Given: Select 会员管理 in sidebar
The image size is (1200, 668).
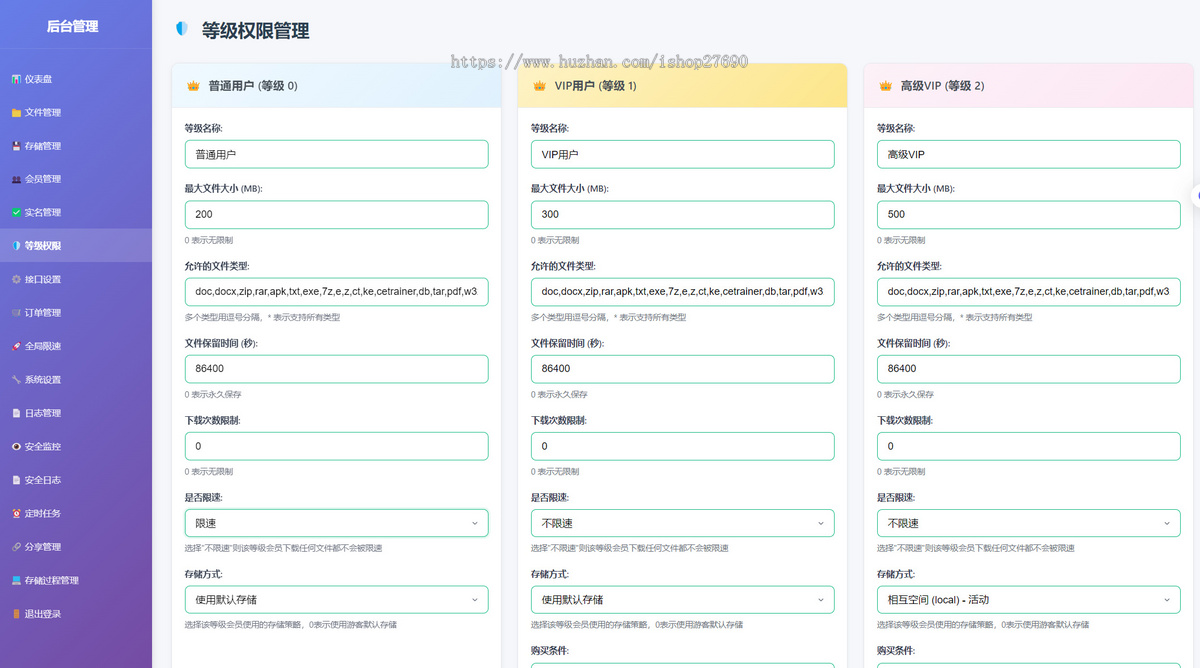Looking at the screenshot, I should [x=76, y=179].
